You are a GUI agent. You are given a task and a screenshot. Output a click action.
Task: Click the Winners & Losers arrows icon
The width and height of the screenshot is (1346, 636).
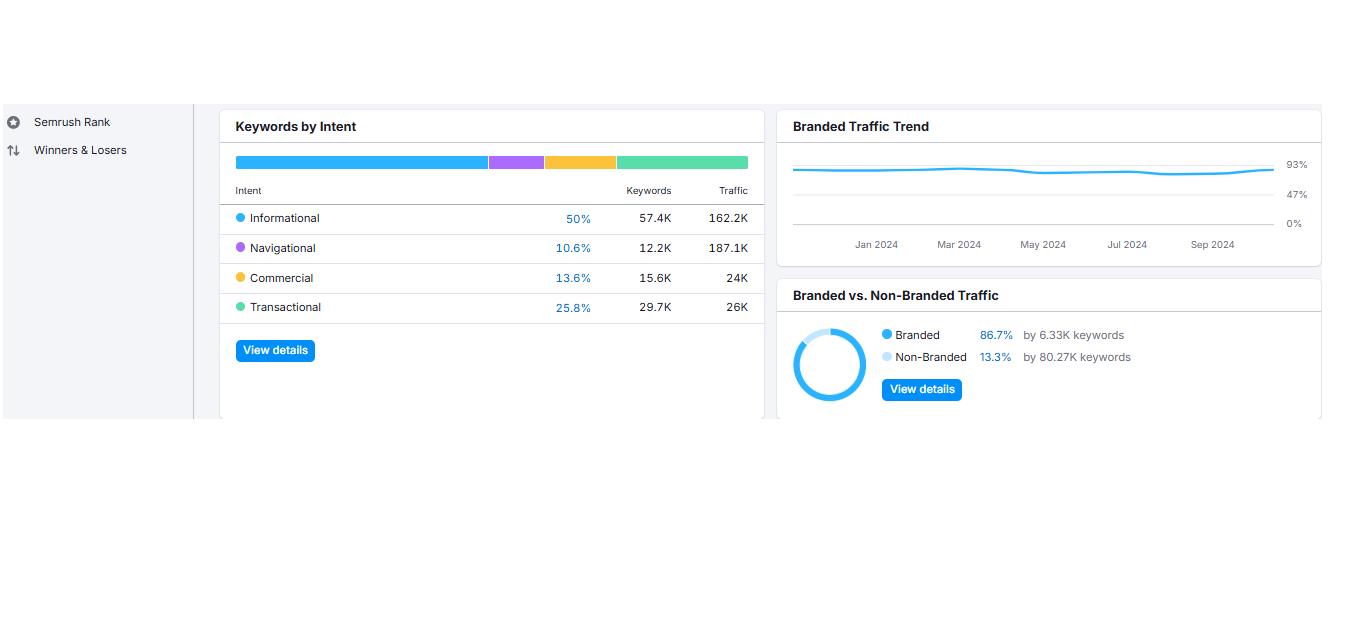point(13,151)
